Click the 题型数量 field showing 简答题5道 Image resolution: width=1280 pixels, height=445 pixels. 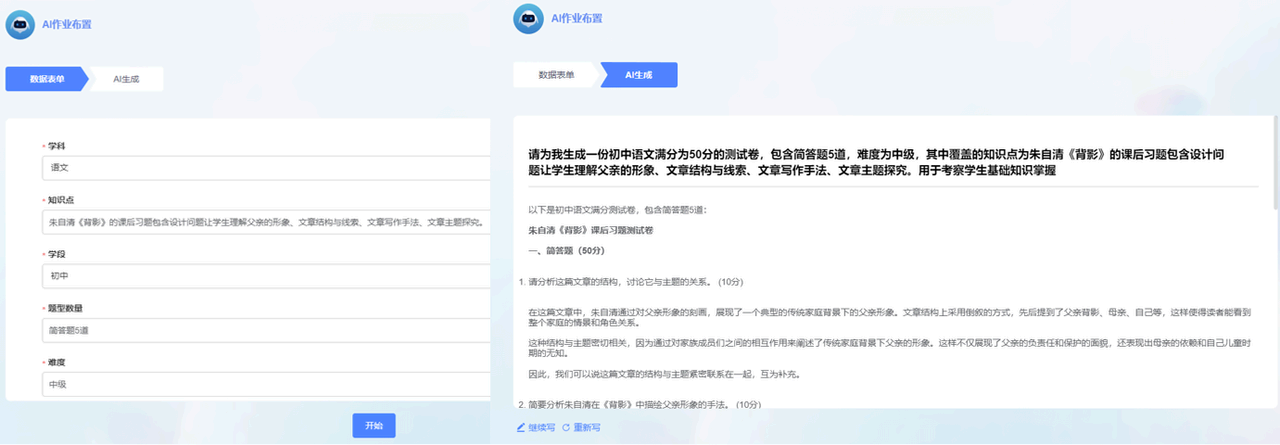tap(266, 330)
